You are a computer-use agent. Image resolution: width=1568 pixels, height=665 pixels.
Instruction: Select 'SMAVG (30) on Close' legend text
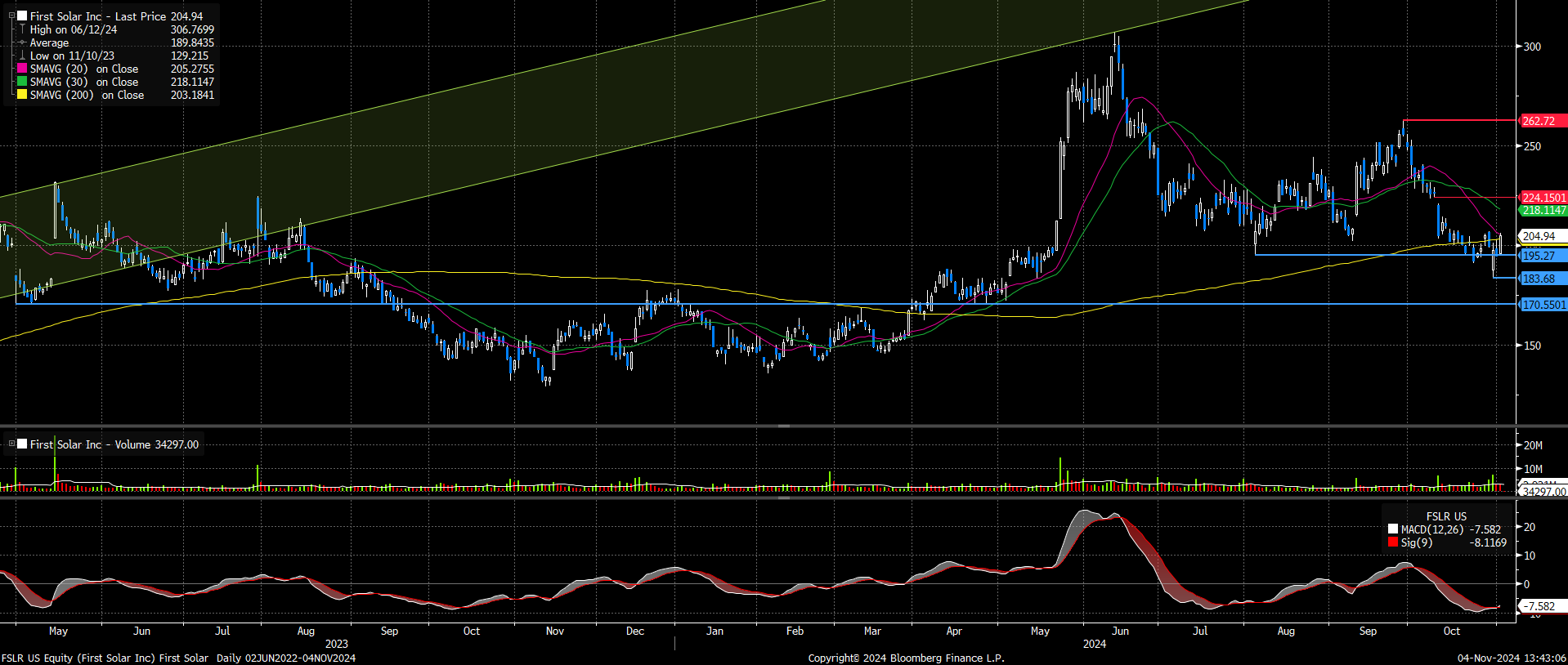[84, 82]
